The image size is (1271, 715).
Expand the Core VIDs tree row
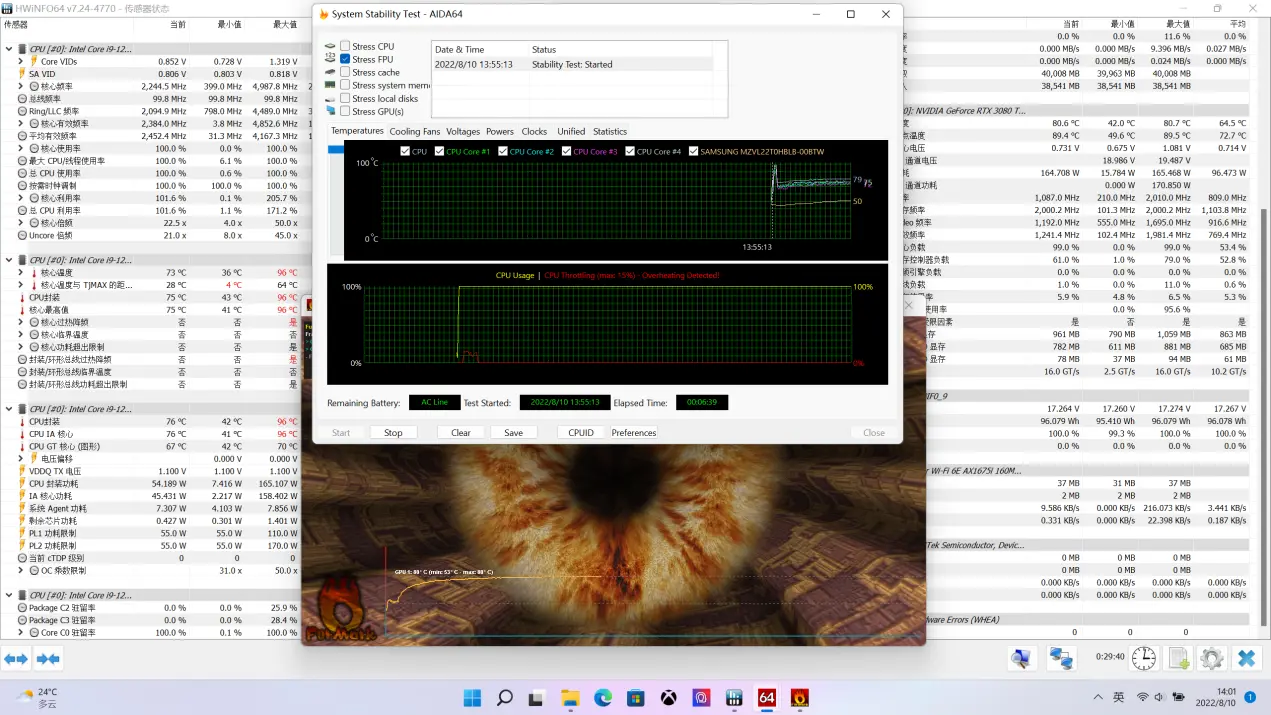(x=20, y=61)
